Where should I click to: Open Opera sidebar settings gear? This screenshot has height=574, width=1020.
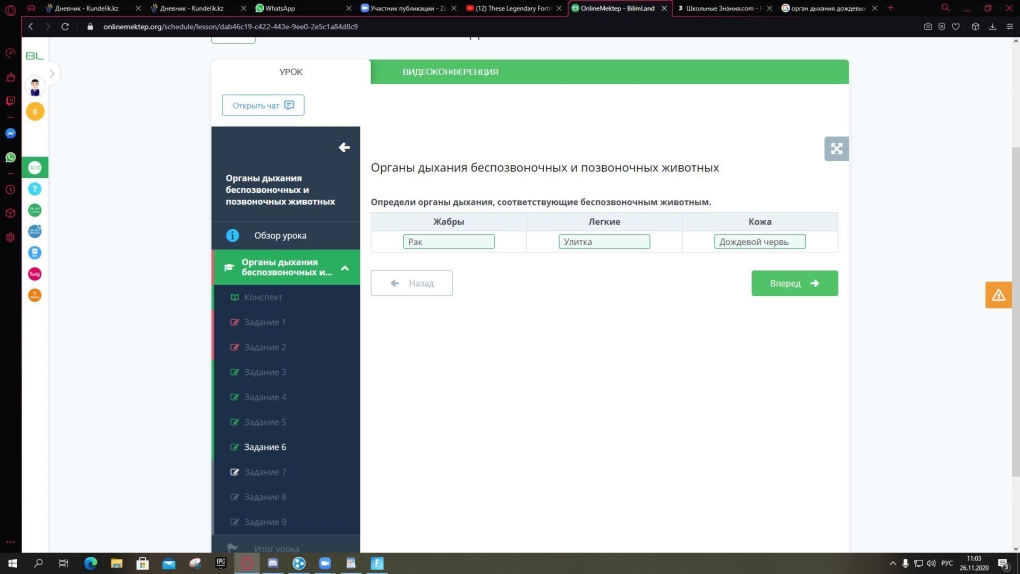click(x=10, y=237)
